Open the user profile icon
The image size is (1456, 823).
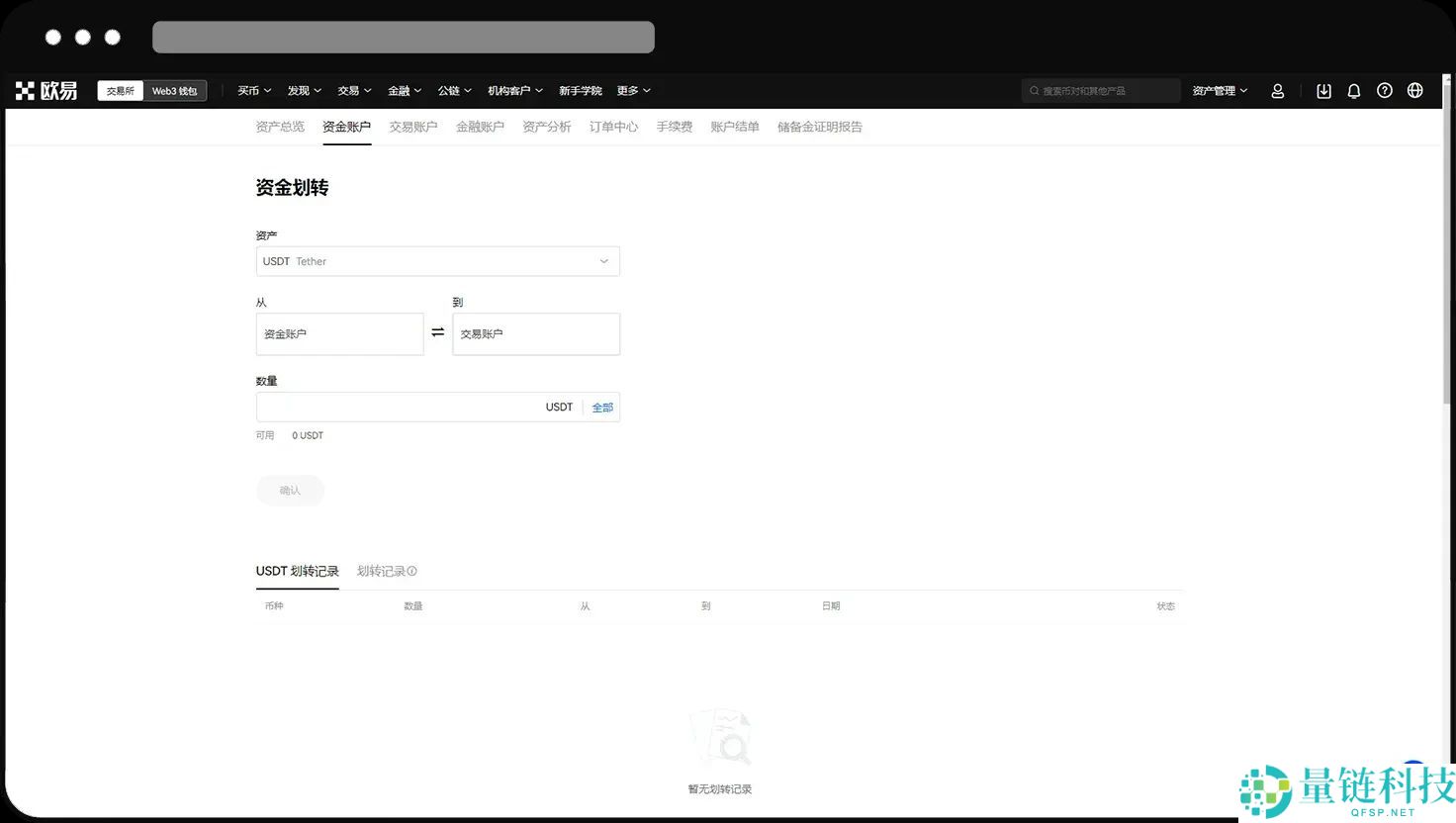click(x=1277, y=90)
